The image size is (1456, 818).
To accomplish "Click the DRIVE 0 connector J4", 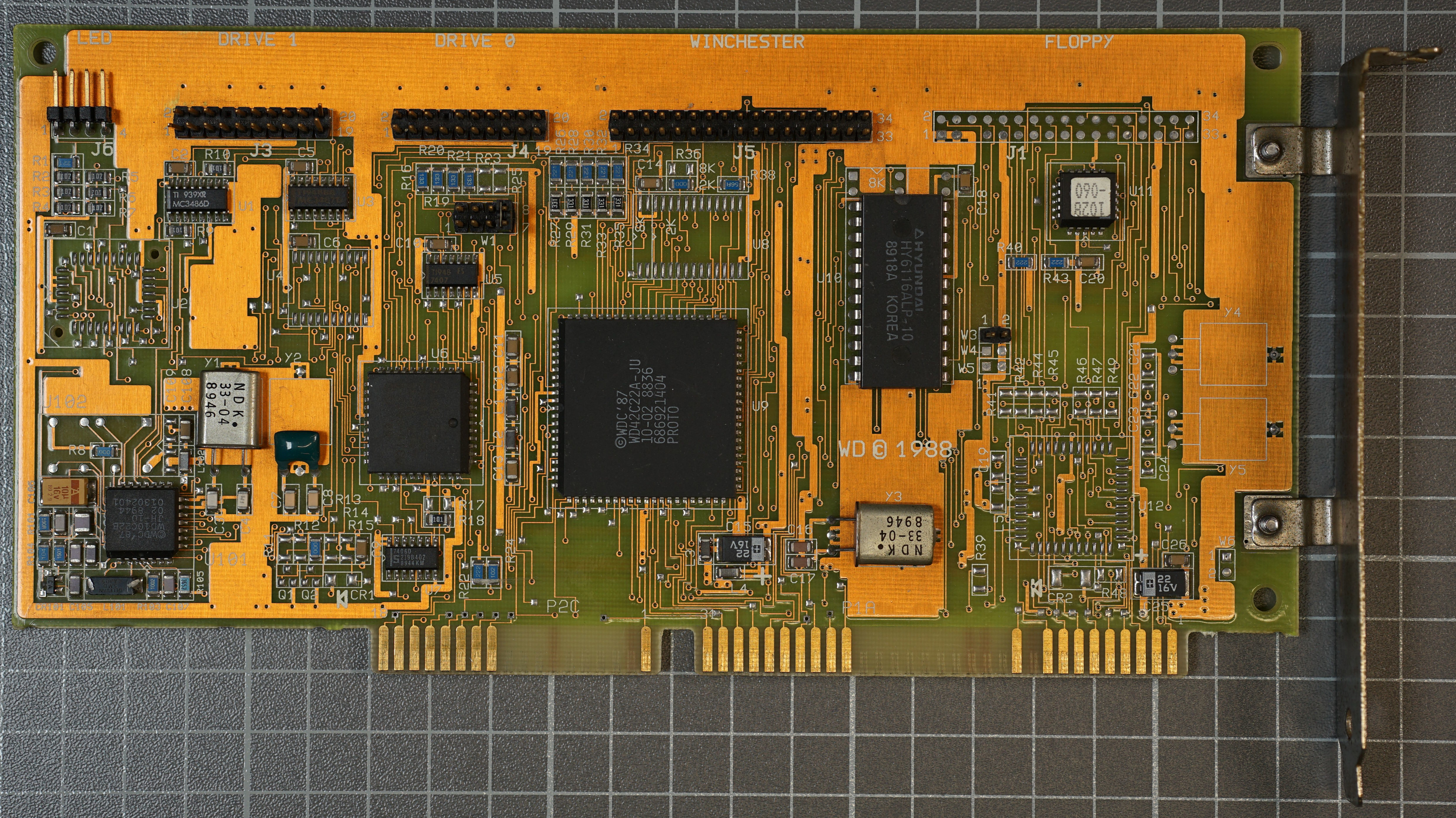I will coord(469,125).
